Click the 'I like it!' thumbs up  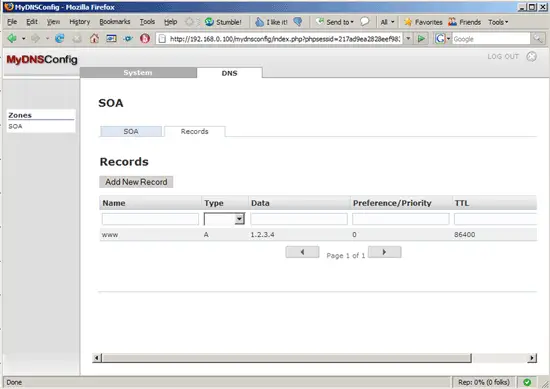[x=259, y=22]
